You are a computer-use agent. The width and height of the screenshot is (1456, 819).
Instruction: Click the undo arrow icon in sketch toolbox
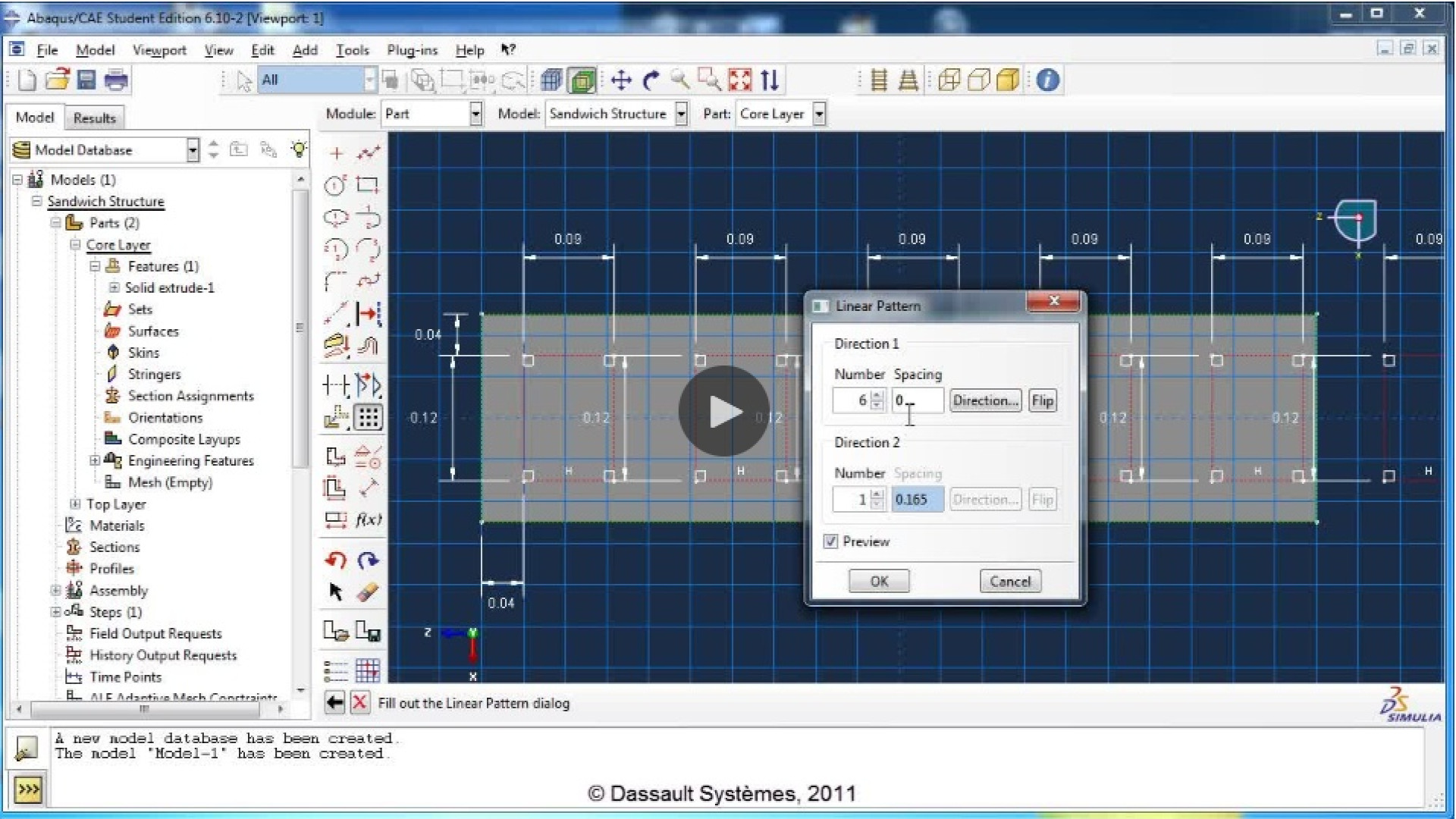coord(335,560)
